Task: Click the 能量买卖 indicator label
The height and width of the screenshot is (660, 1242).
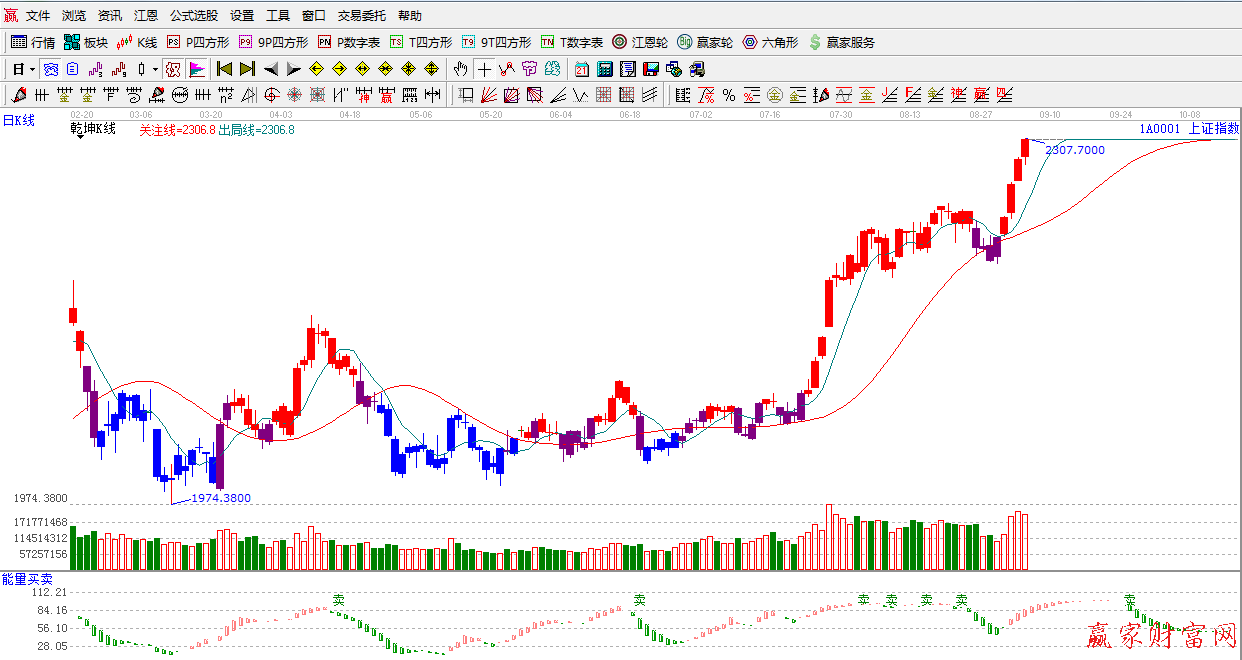Action: point(27,579)
